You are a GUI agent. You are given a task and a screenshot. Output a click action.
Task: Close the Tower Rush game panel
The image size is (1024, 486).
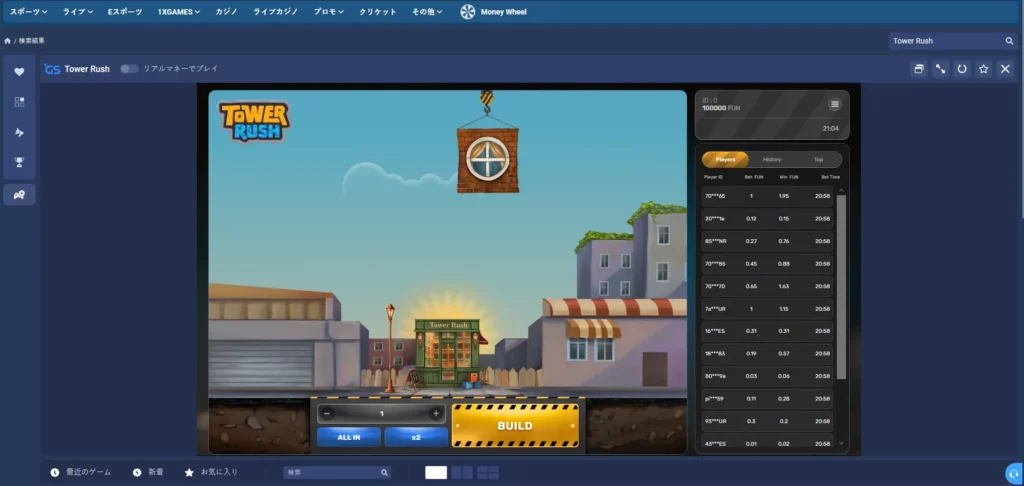[x=1005, y=69]
